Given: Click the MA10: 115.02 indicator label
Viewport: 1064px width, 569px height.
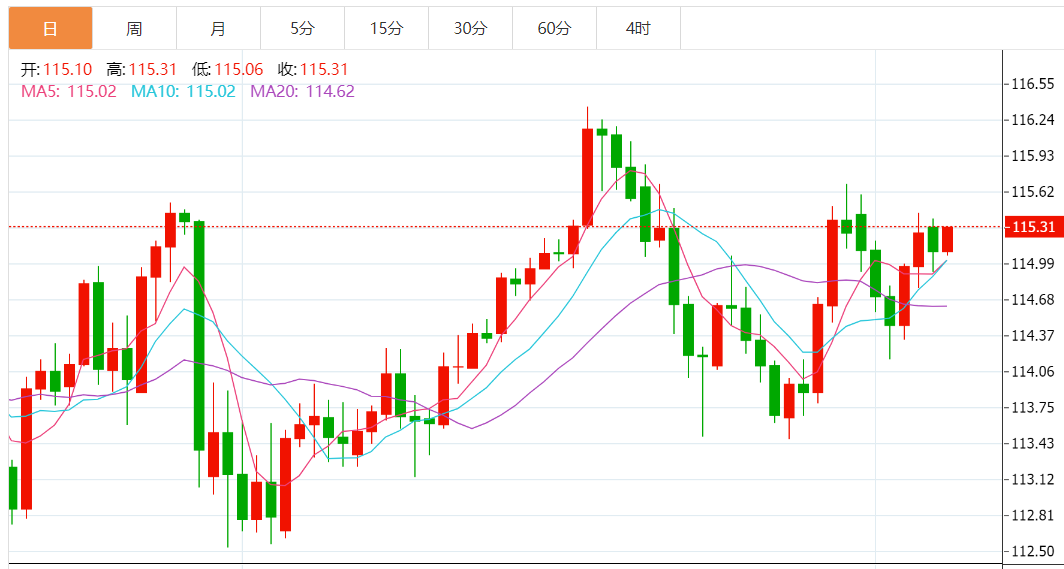Looking at the screenshot, I should (183, 91).
